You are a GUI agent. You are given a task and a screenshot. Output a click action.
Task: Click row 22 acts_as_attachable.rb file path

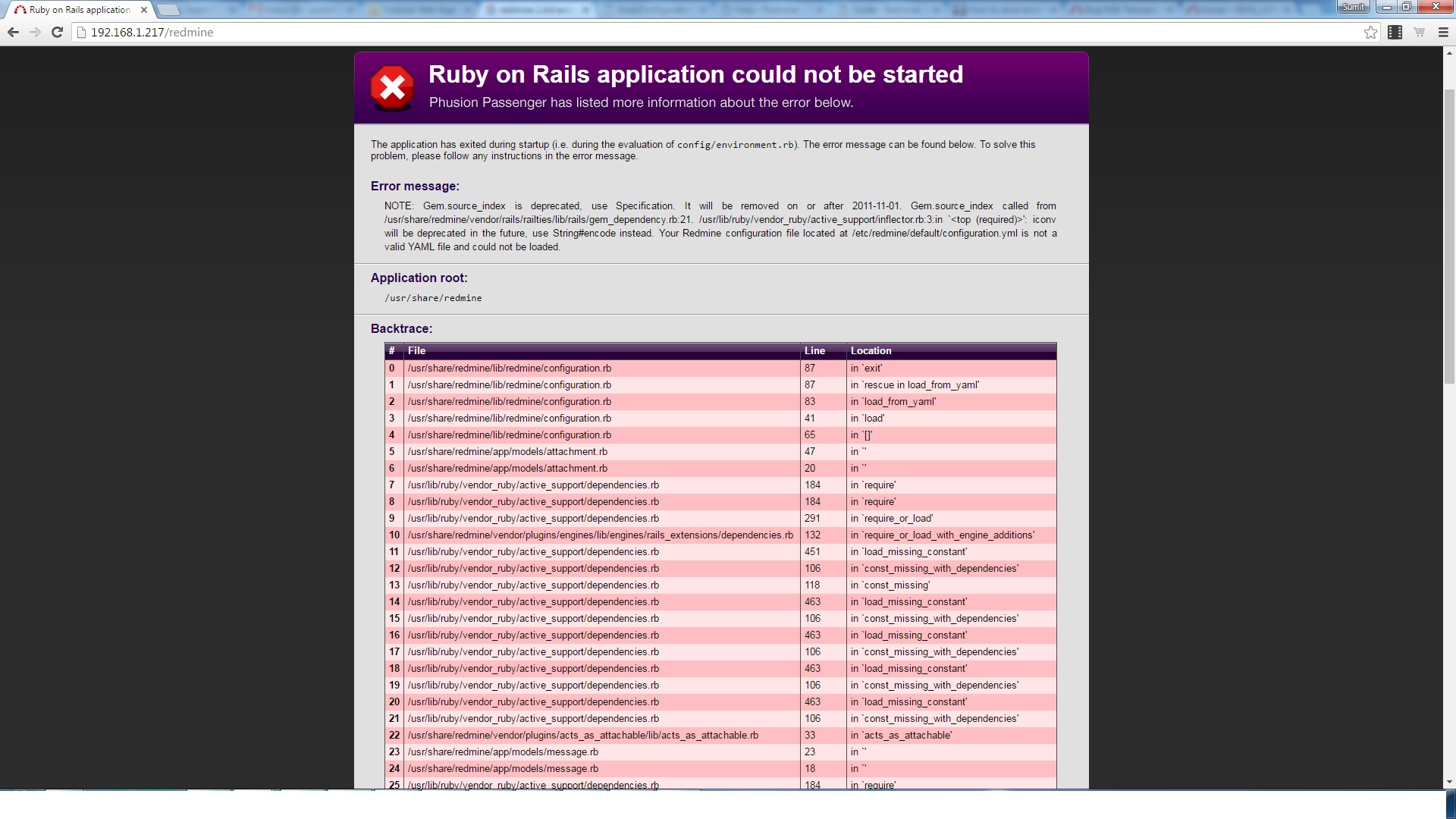(x=582, y=735)
